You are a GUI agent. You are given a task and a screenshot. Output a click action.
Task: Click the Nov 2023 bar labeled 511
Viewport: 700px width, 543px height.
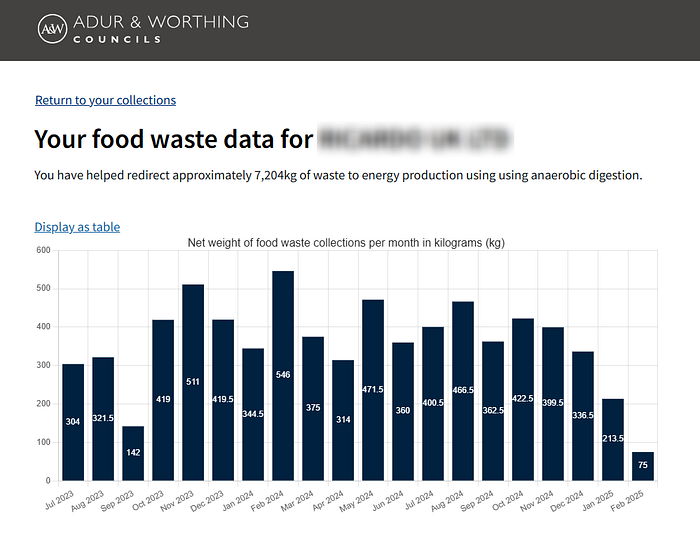coord(193,382)
